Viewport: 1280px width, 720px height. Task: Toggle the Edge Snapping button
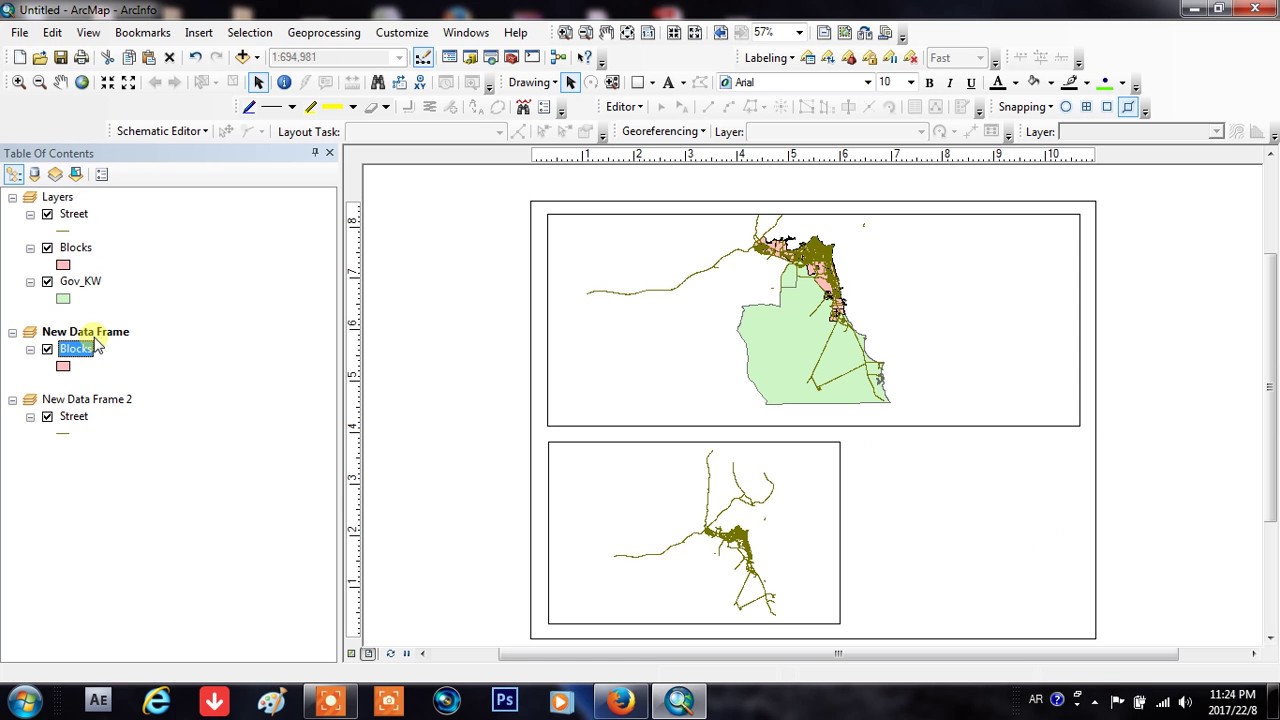(1128, 107)
